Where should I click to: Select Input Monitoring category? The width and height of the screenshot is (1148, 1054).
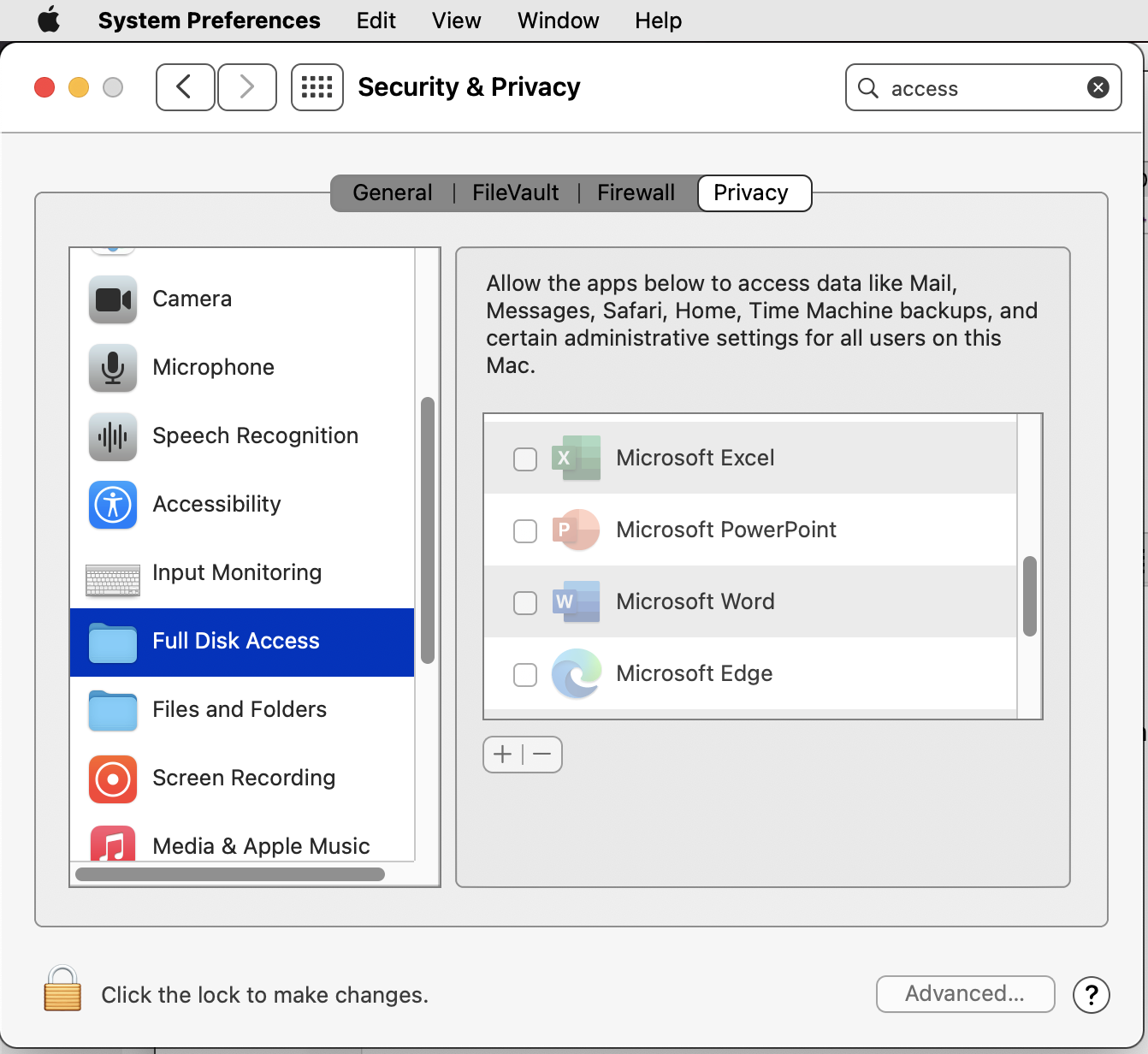[242, 573]
